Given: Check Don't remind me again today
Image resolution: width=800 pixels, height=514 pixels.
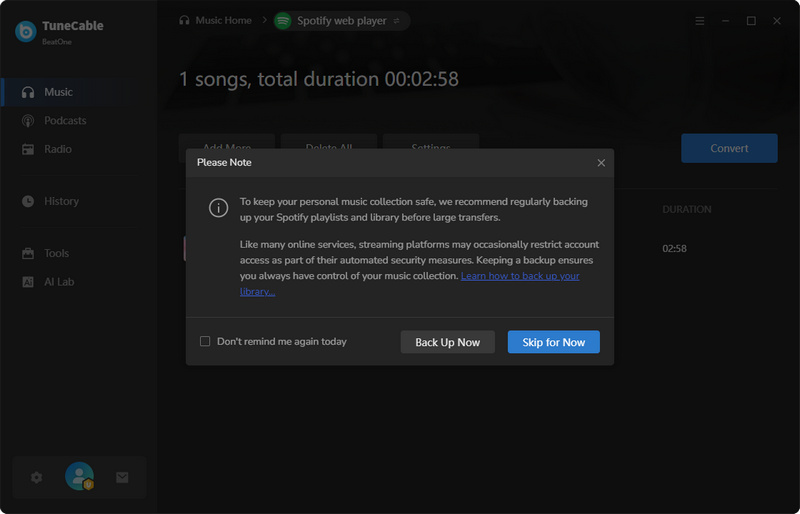Looking at the screenshot, I should tap(205, 341).
